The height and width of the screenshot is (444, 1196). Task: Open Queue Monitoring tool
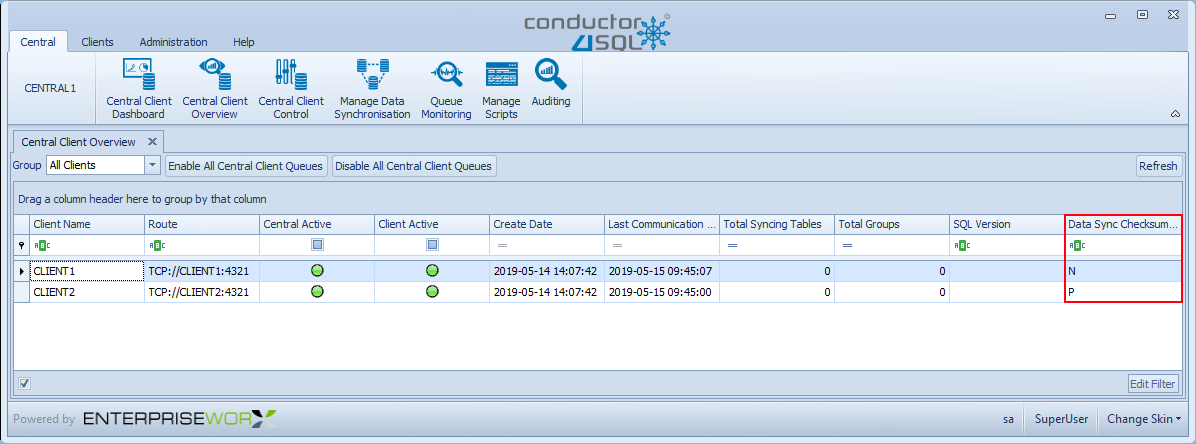445,88
